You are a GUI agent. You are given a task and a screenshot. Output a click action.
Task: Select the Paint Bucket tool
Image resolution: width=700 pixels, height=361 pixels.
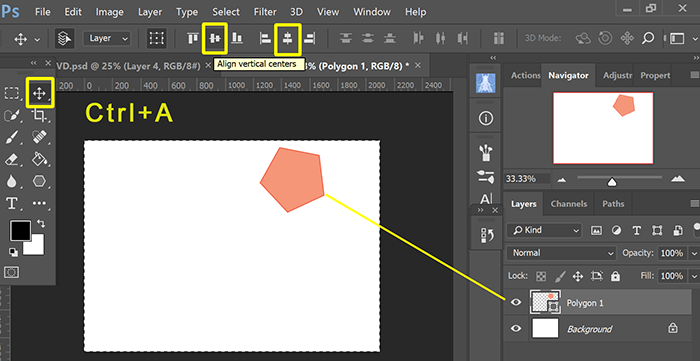pyautogui.click(x=39, y=159)
